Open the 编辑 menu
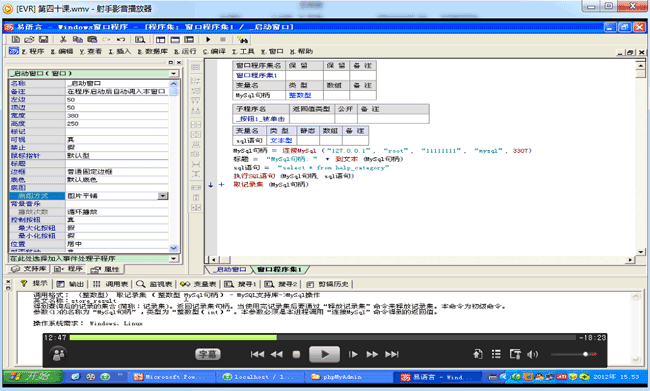Image resolution: width=650 pixels, height=391 pixels. click(62, 51)
